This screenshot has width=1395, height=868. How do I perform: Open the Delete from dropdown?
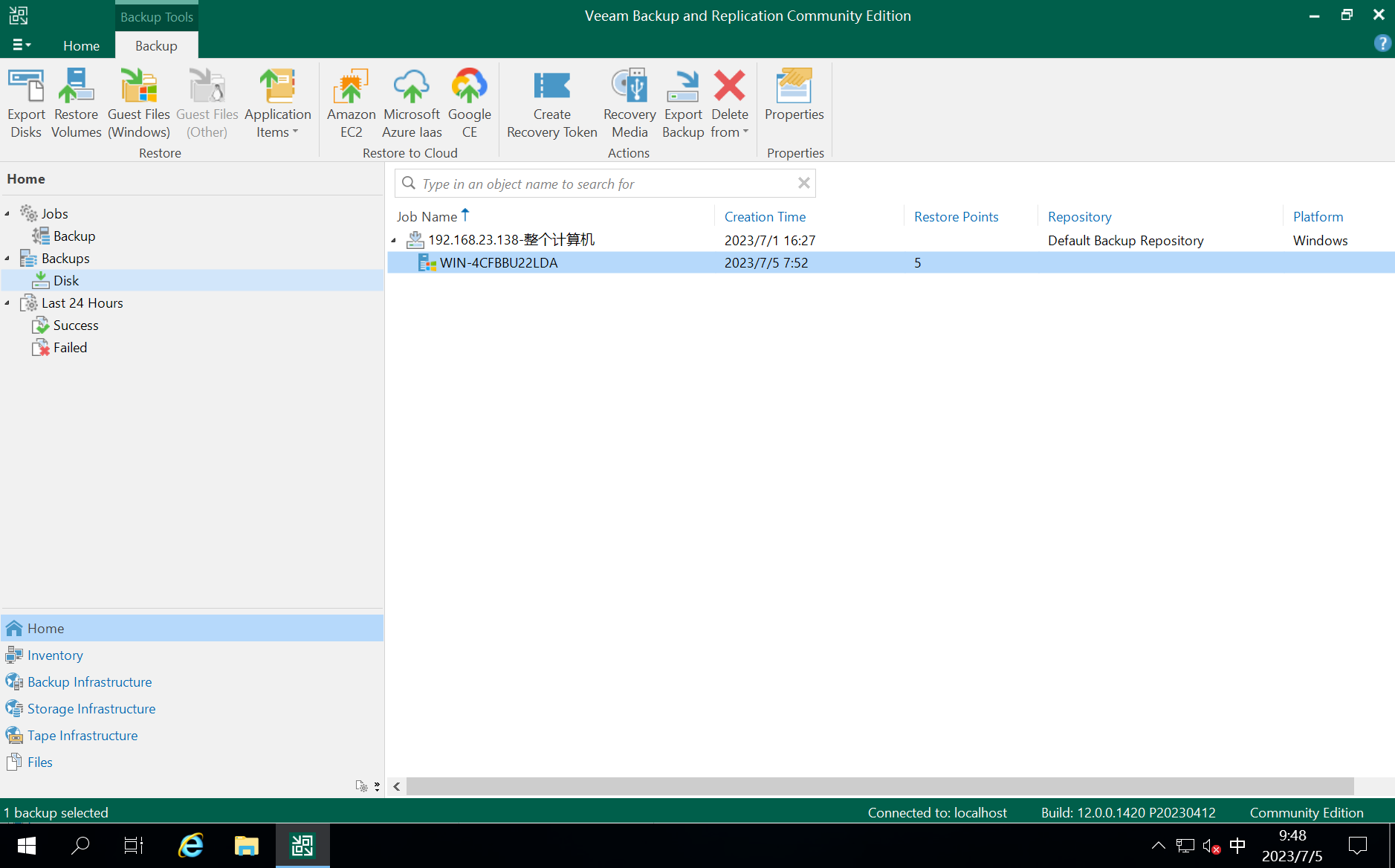pos(730,103)
